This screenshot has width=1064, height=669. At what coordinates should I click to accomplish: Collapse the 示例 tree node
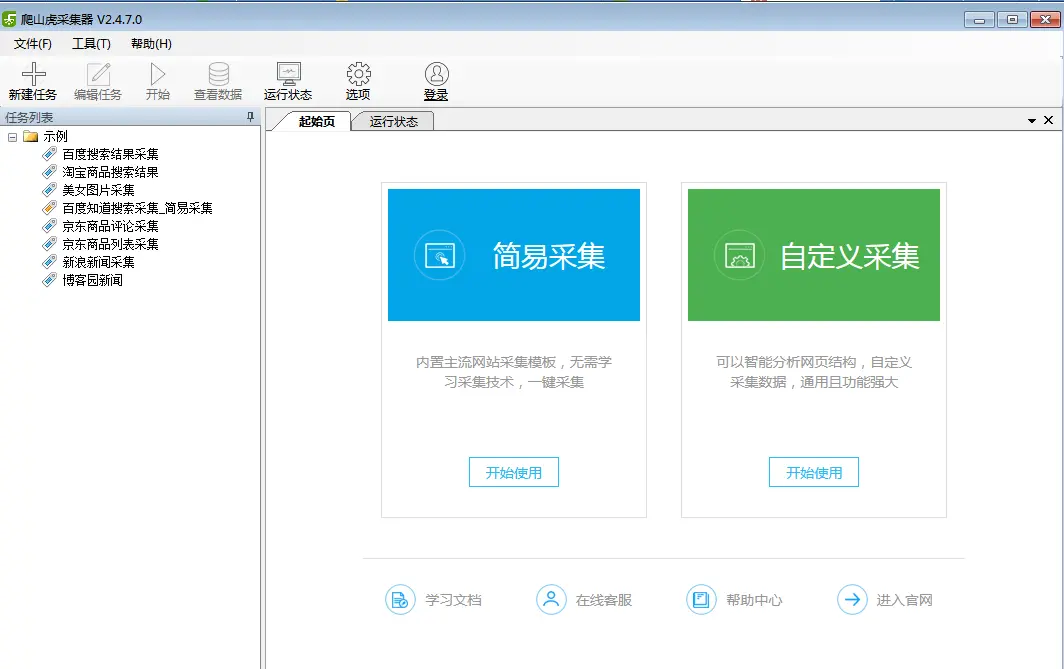[12, 137]
